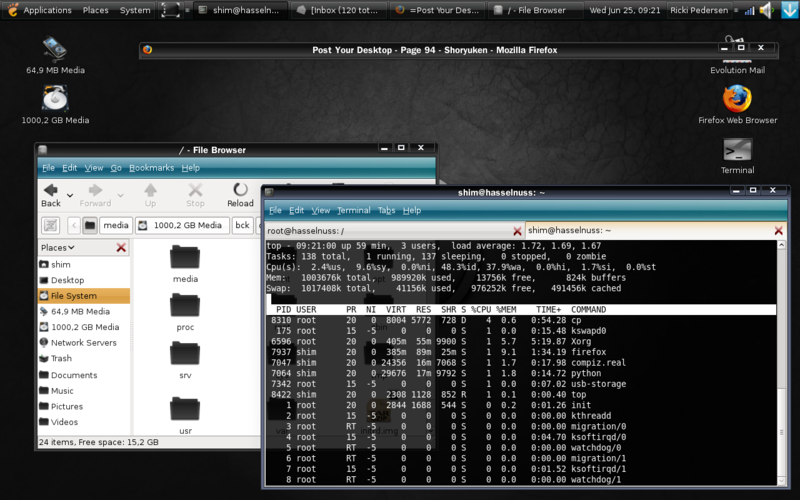The width and height of the screenshot is (800, 500).
Task: Click Ricki Pedersen user switcher
Action: 699,10
